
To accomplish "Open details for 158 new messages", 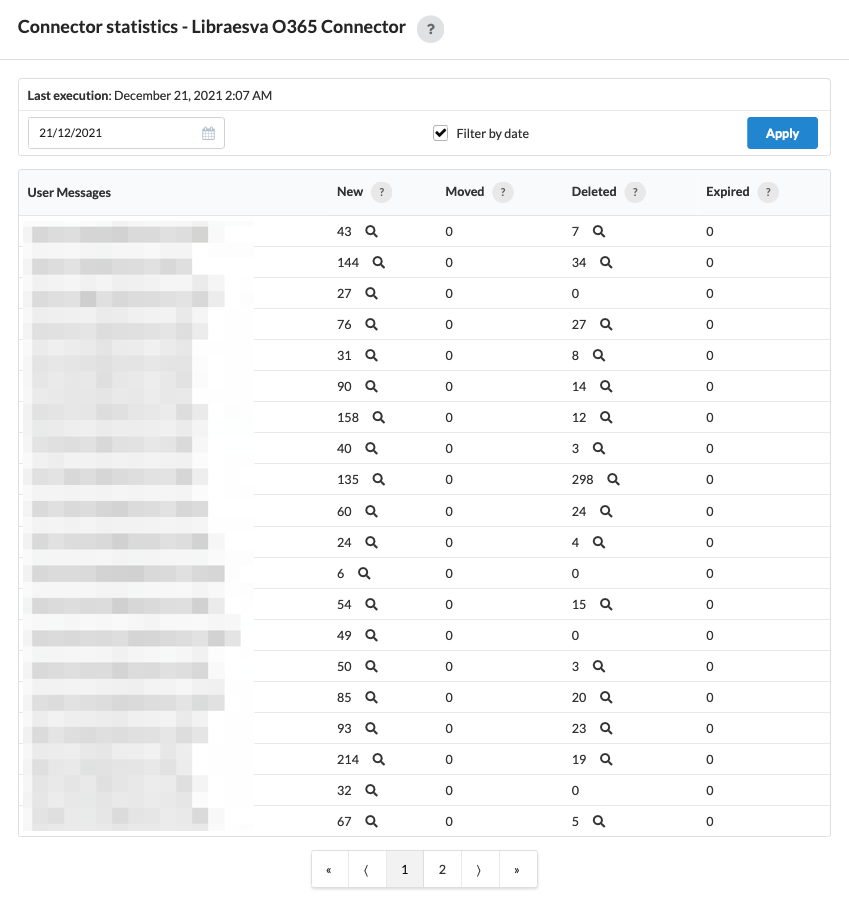I will tap(379, 417).
